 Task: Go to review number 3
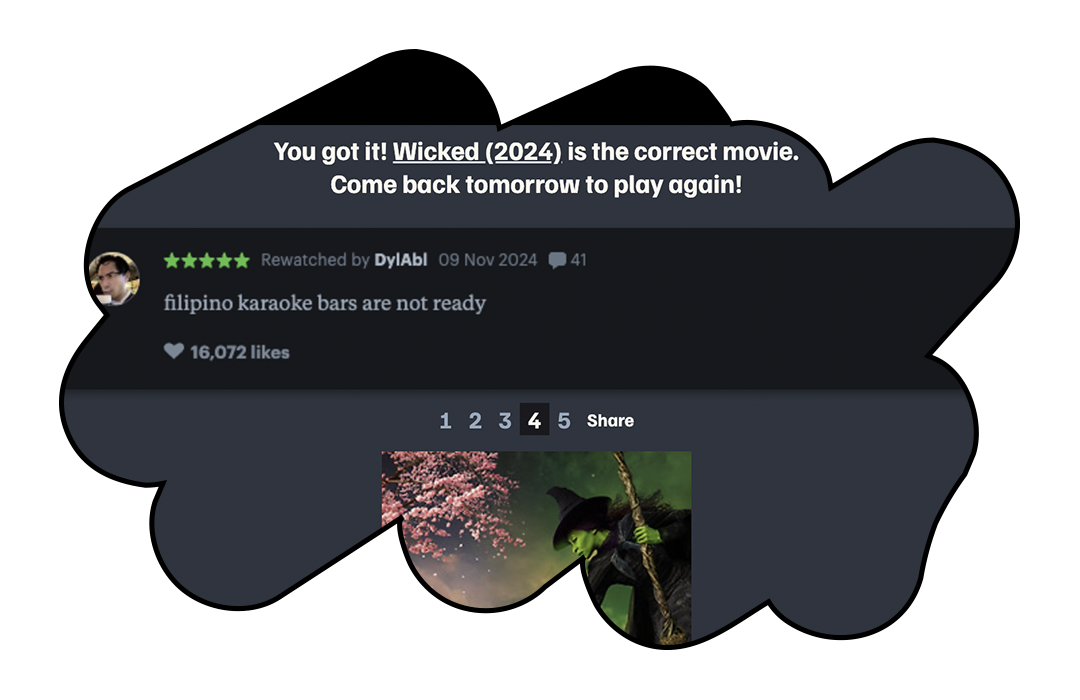tap(505, 420)
